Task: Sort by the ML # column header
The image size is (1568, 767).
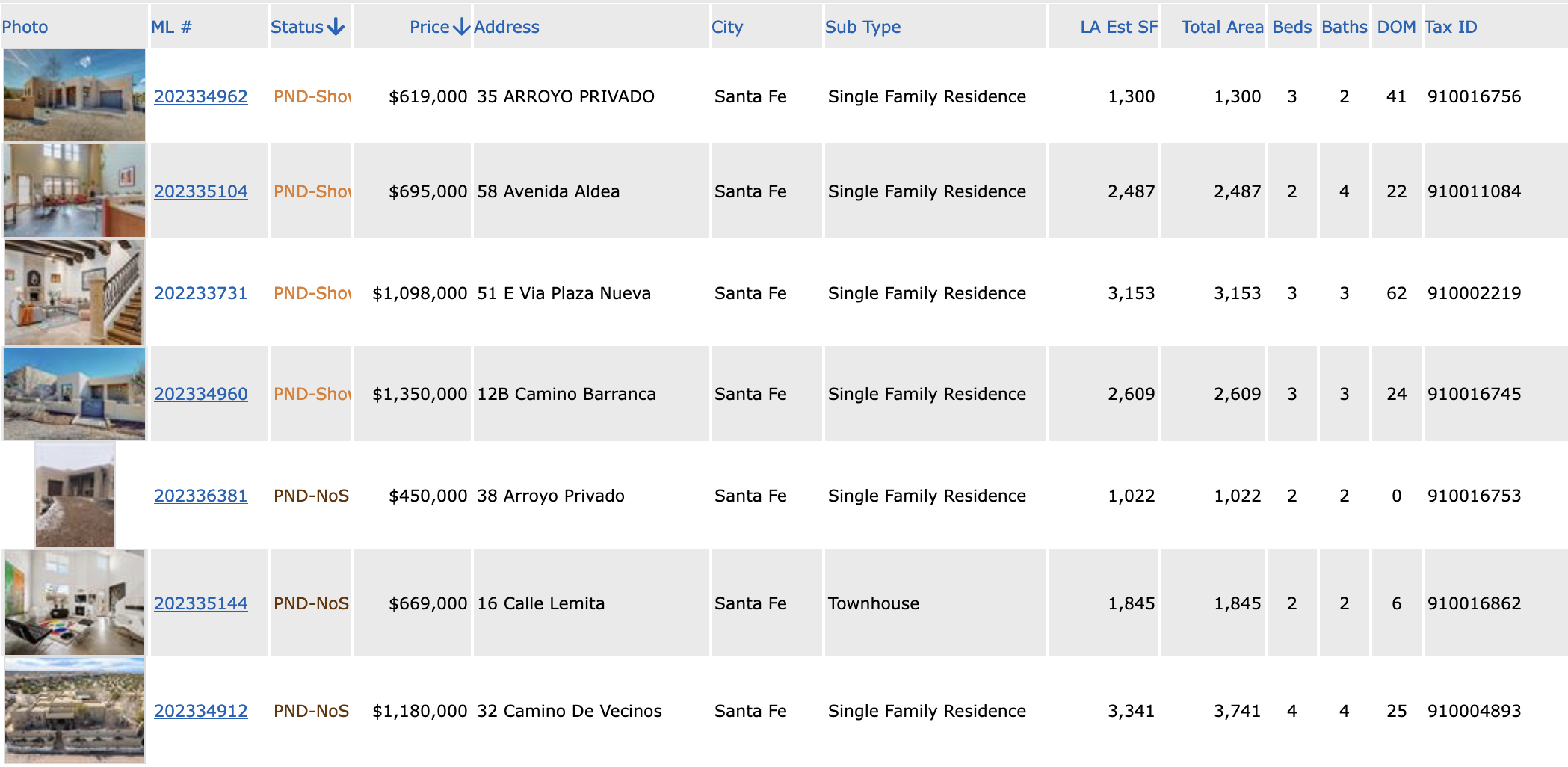Action: [171, 27]
